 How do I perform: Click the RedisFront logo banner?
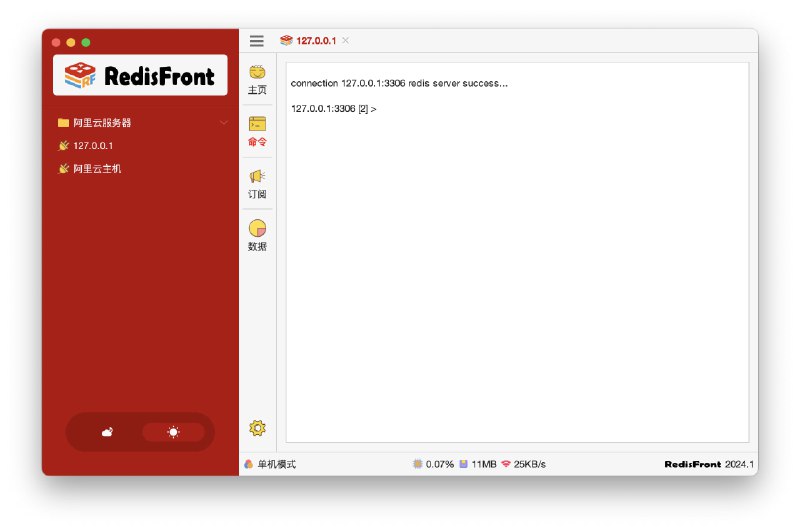point(140,76)
